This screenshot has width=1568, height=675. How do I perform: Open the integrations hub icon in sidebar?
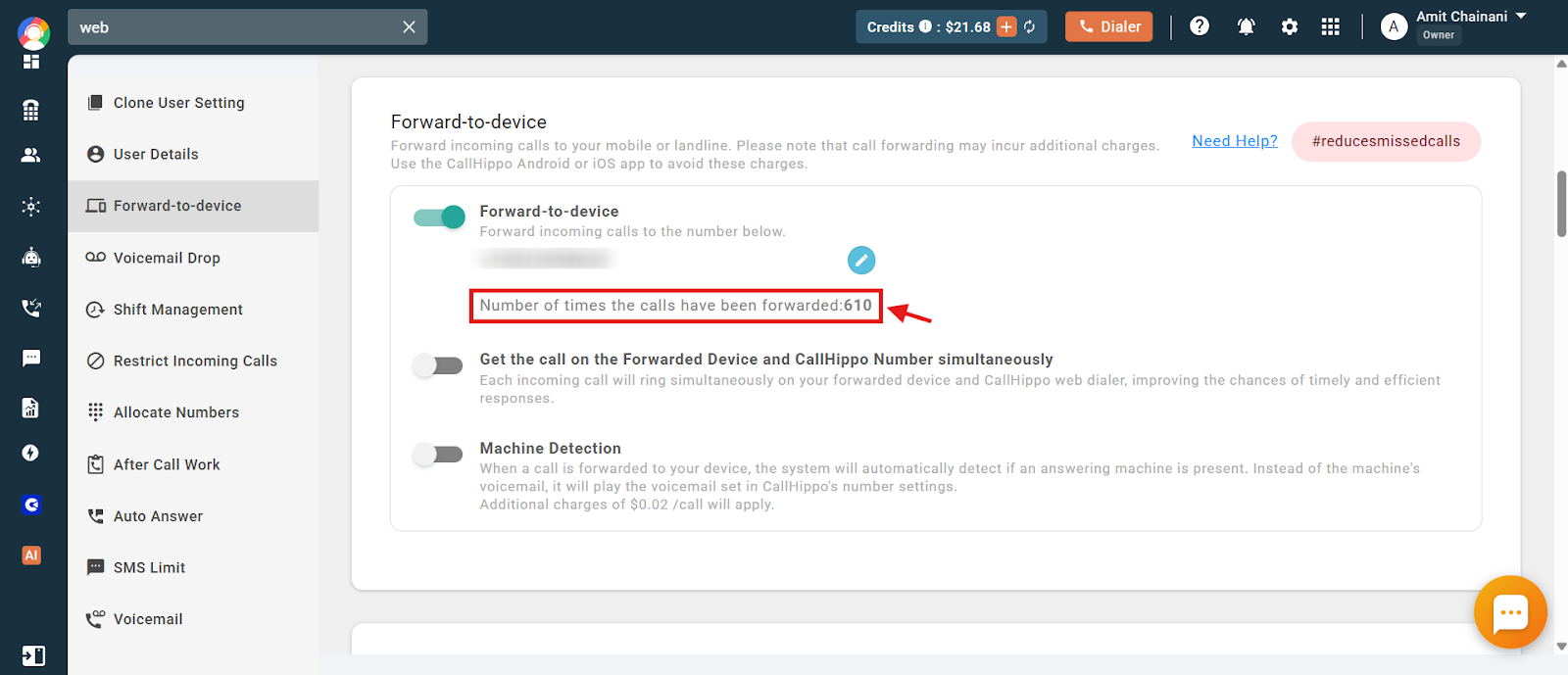pos(31,207)
